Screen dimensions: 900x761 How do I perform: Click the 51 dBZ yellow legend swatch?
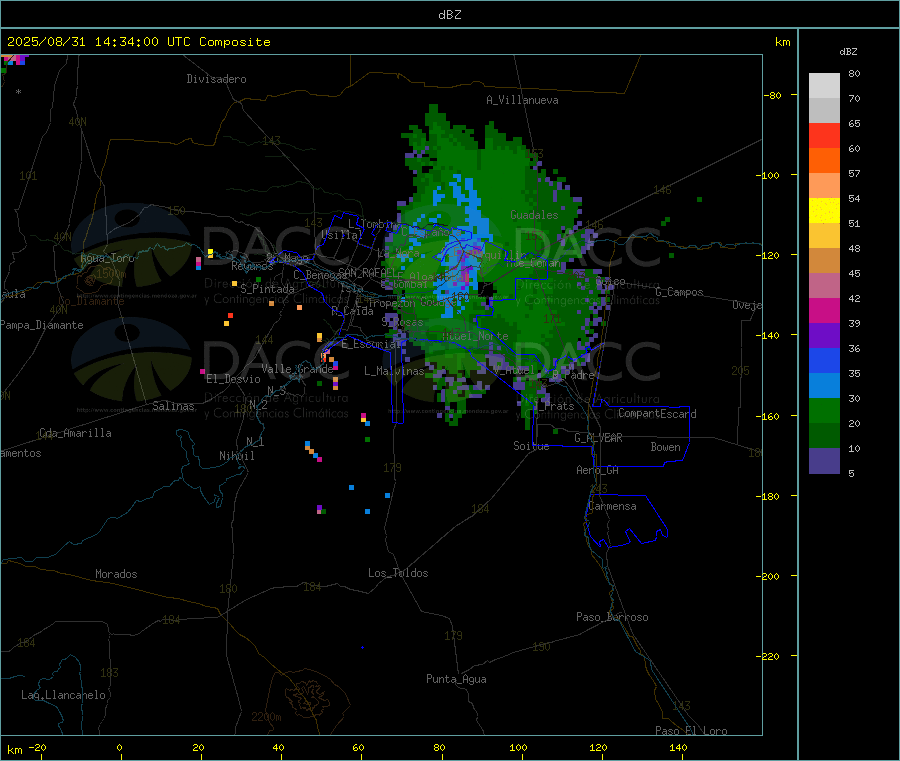824,211
